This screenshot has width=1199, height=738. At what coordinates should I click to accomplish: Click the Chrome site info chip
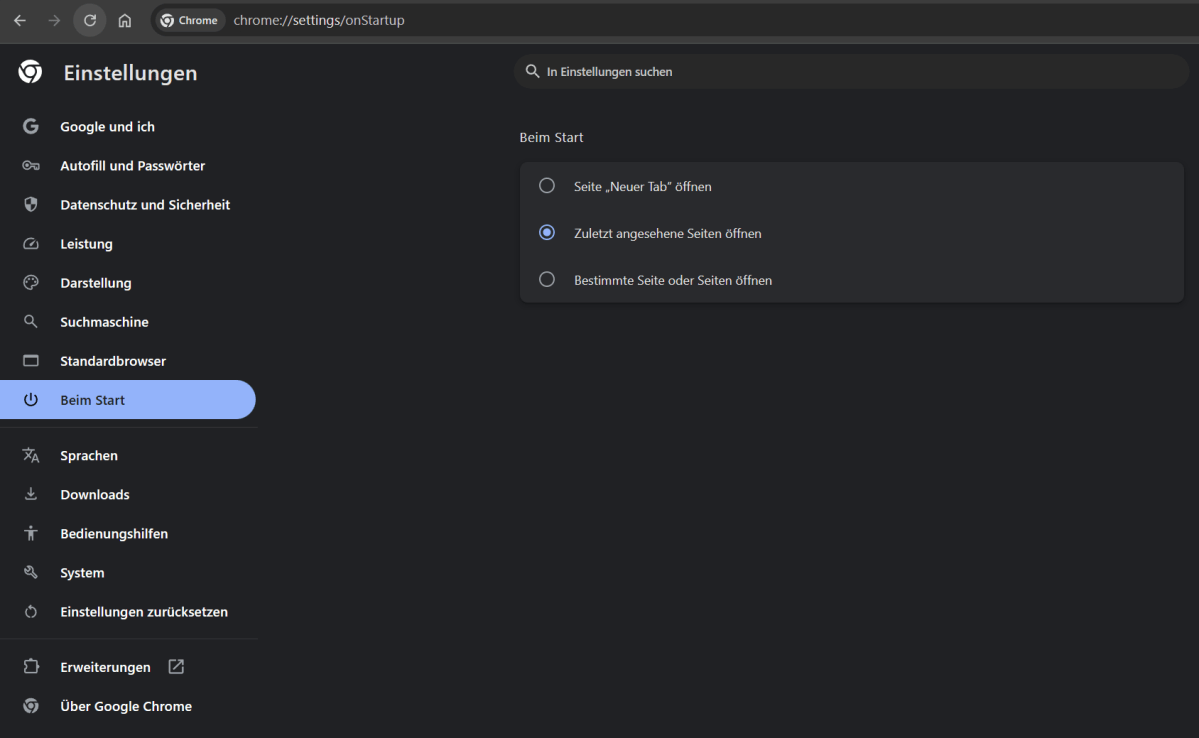[189, 21]
